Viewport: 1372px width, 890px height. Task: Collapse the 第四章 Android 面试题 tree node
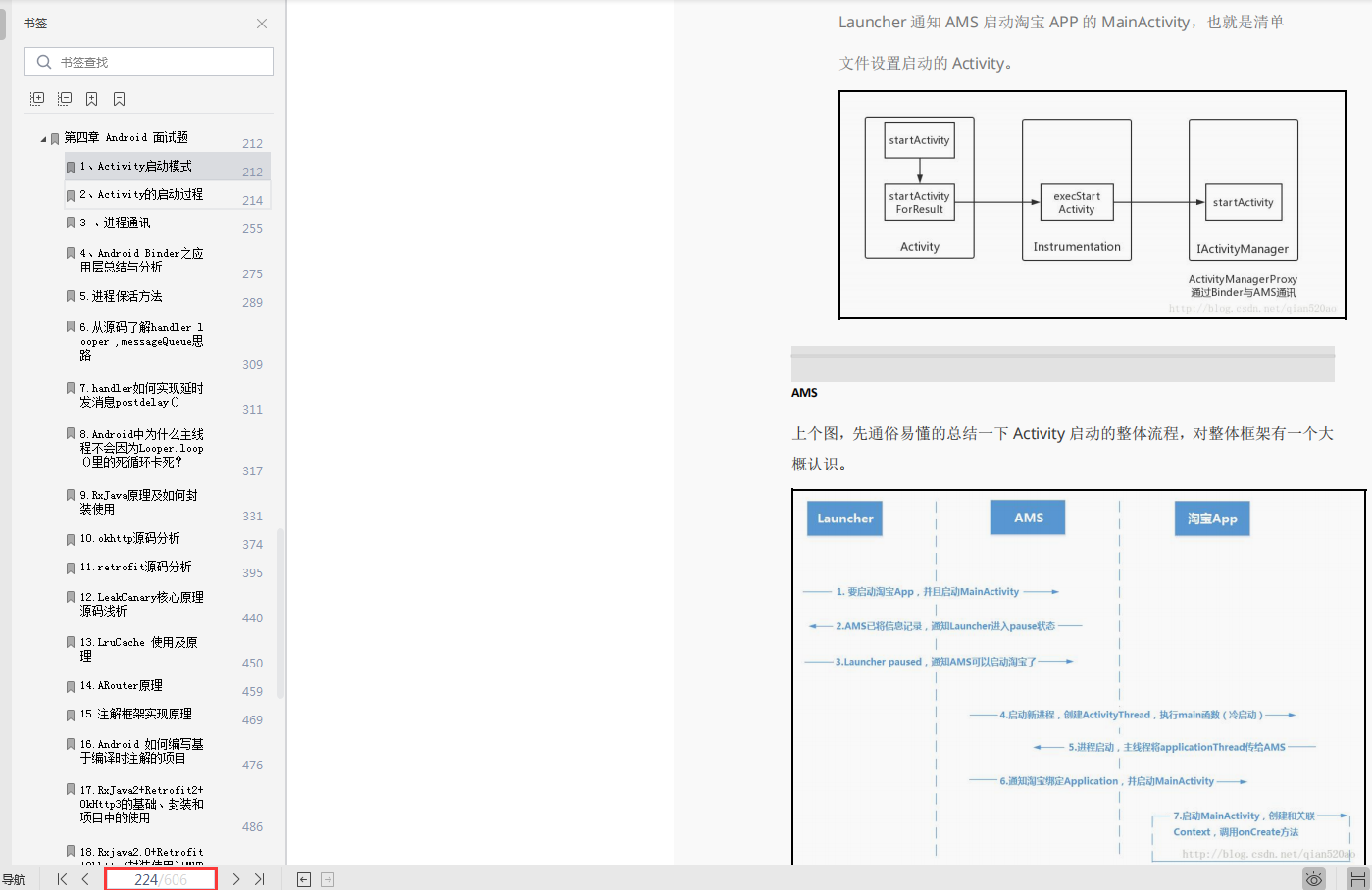point(43,139)
